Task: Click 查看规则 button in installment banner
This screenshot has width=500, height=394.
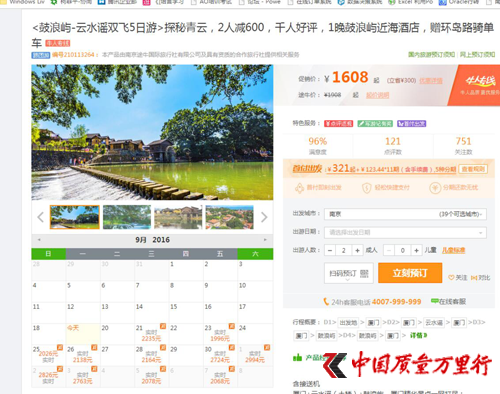Action: pyautogui.click(x=473, y=169)
